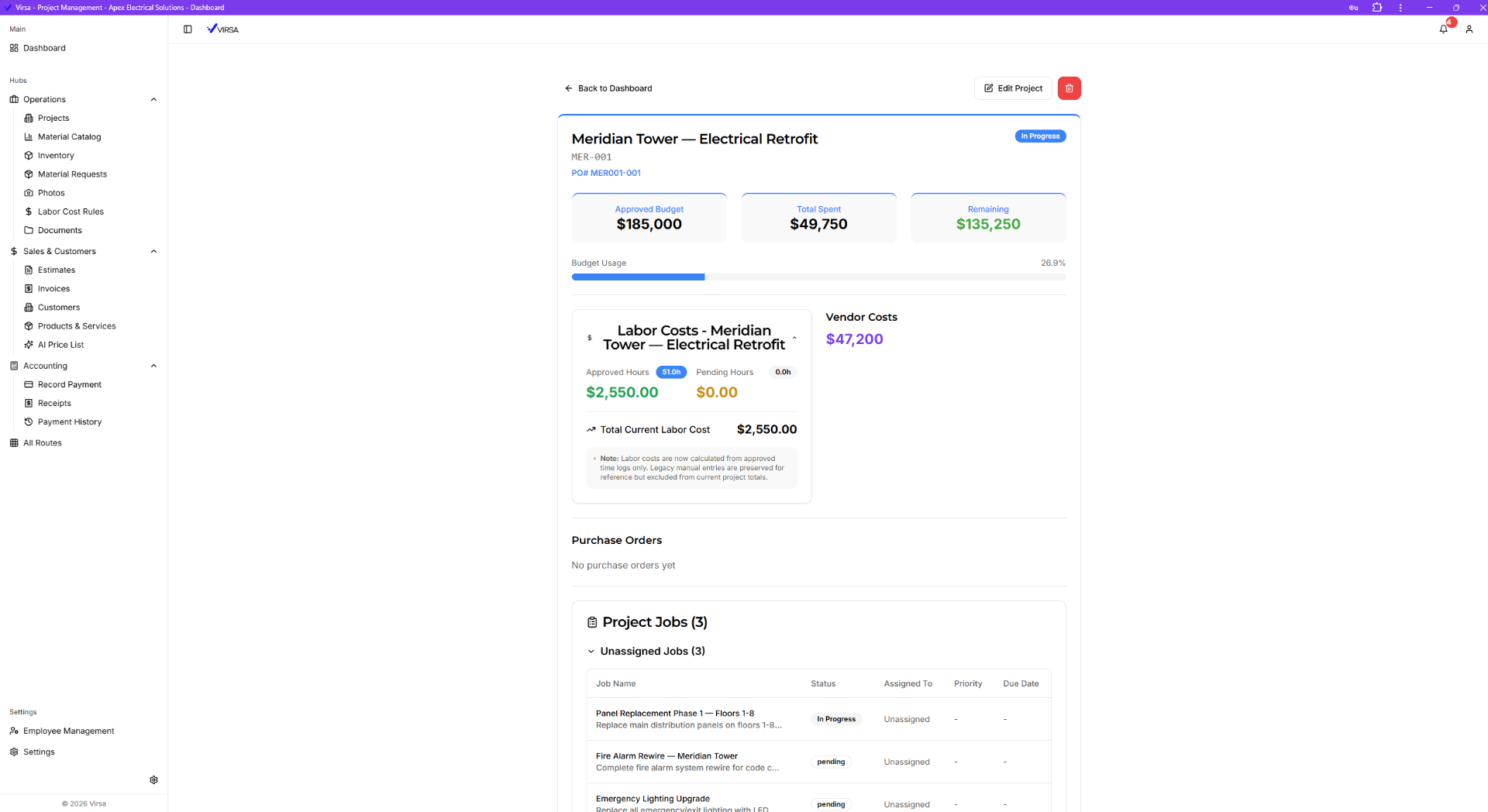1488x812 pixels.
Task: Click the In Progress project status badge
Action: [x=1040, y=136]
